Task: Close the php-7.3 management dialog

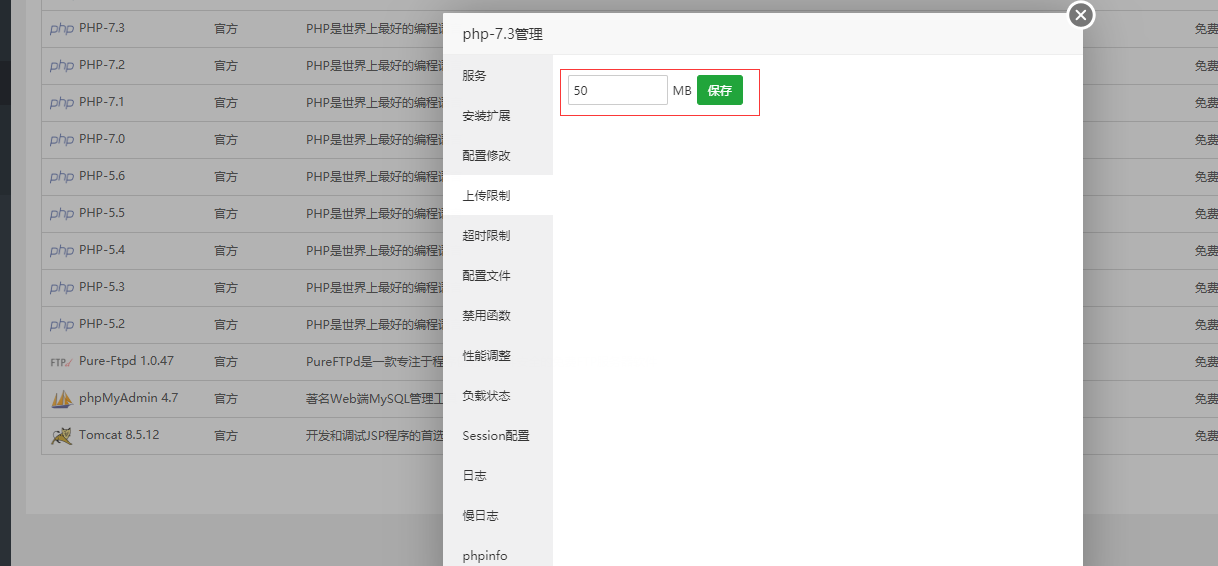Action: (1081, 15)
